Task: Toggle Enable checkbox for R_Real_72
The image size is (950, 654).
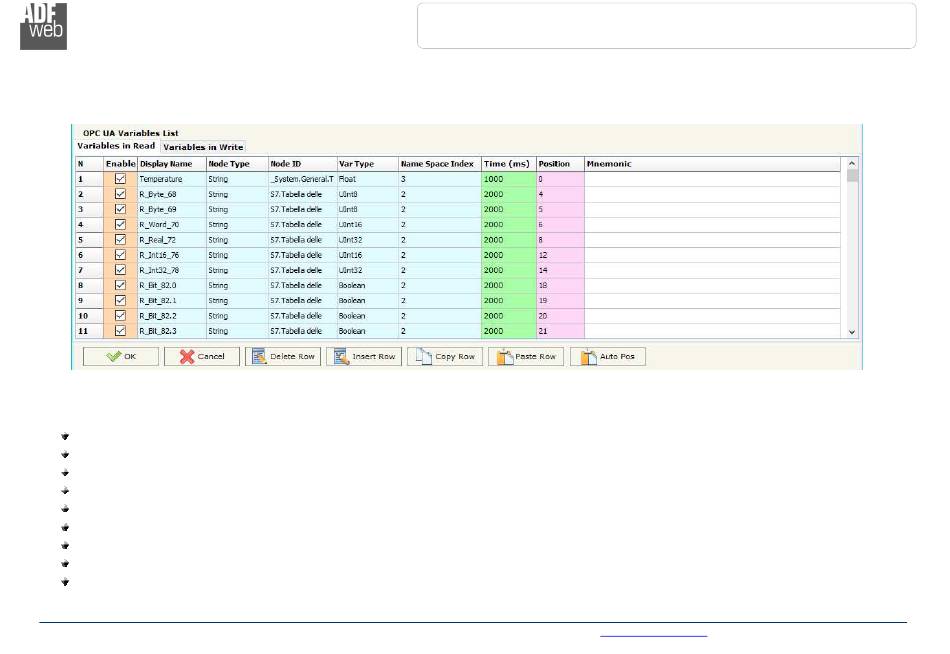Action: (x=120, y=240)
